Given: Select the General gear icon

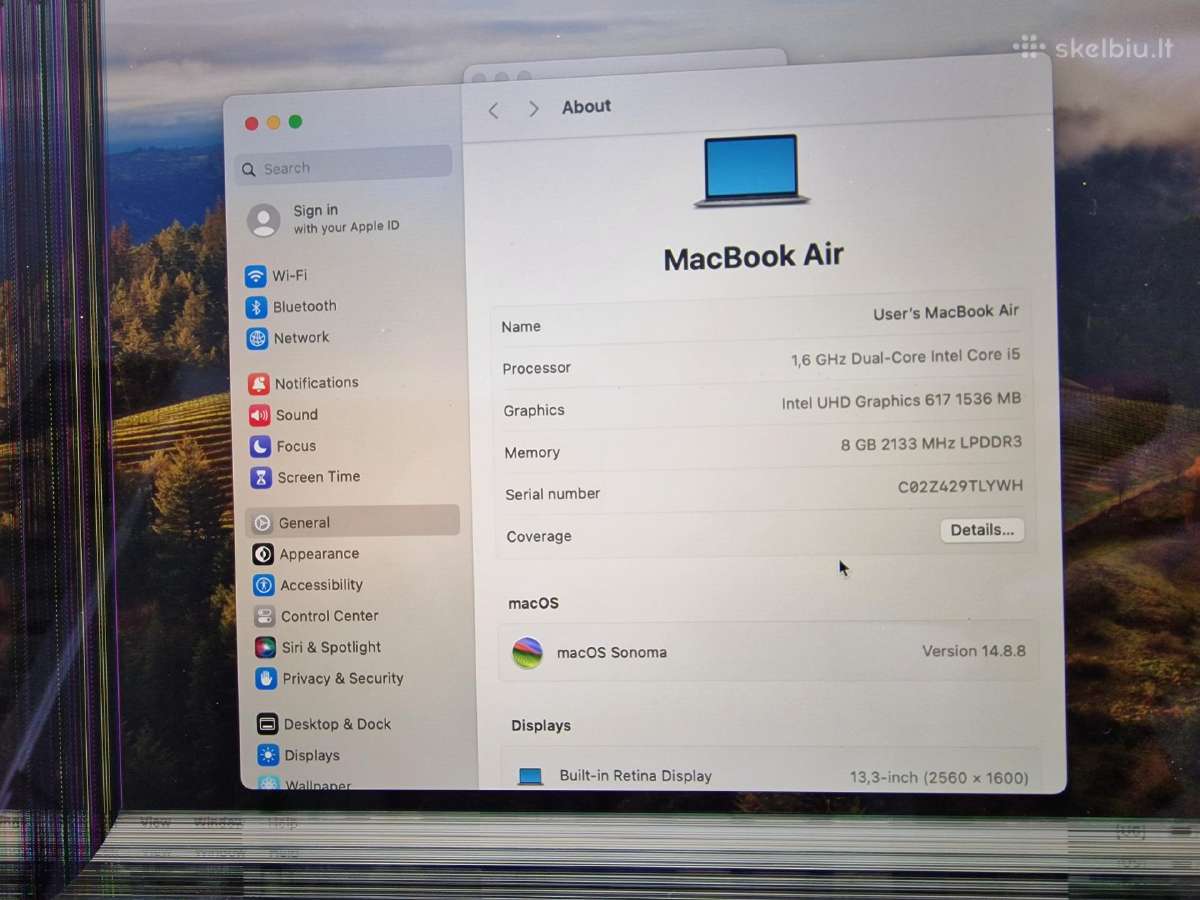Looking at the screenshot, I should (262, 523).
